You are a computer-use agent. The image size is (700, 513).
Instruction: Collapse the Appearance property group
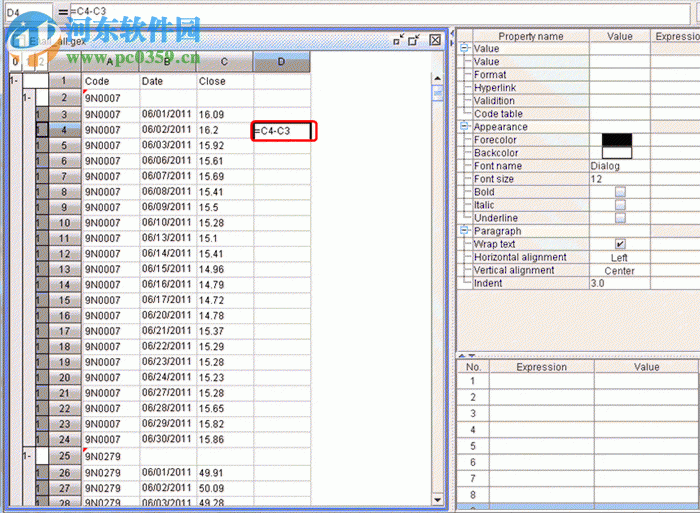(465, 127)
